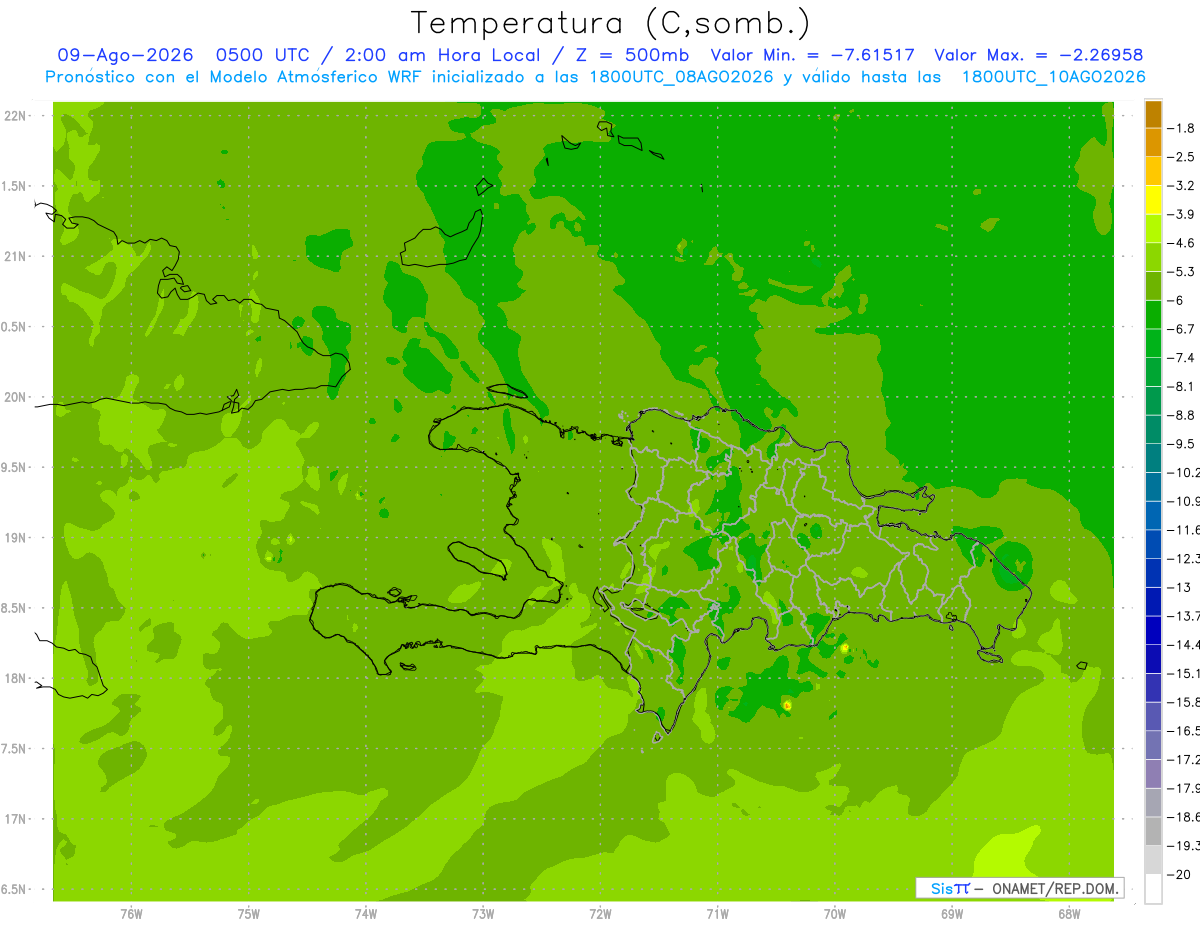Click the "0500 UTC" time label

point(263,55)
